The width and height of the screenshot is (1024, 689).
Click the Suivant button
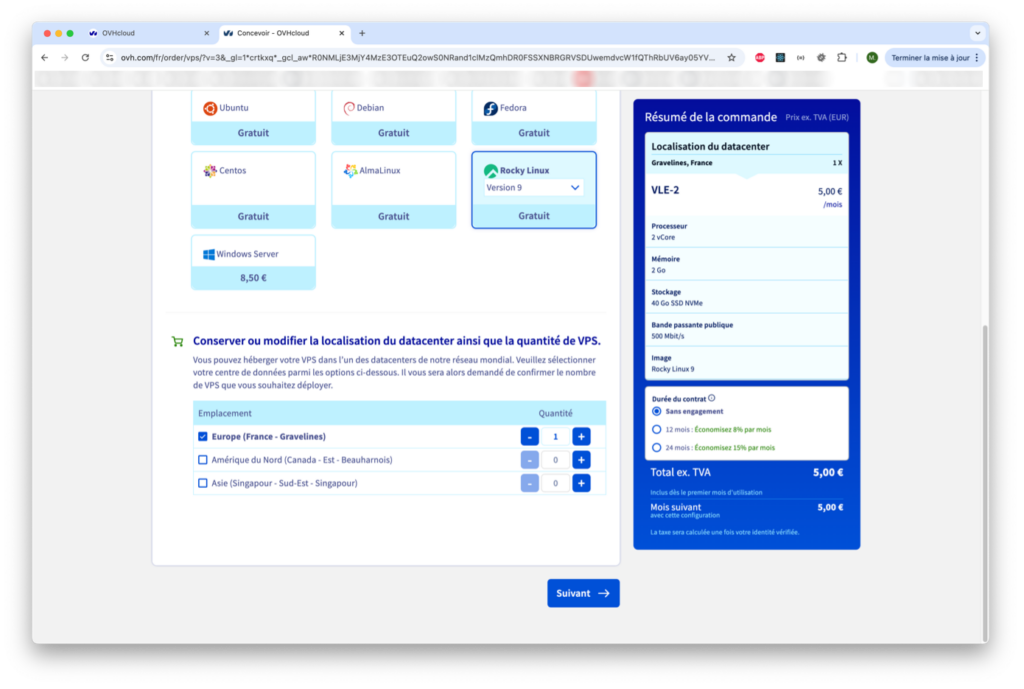pyautogui.click(x=583, y=593)
